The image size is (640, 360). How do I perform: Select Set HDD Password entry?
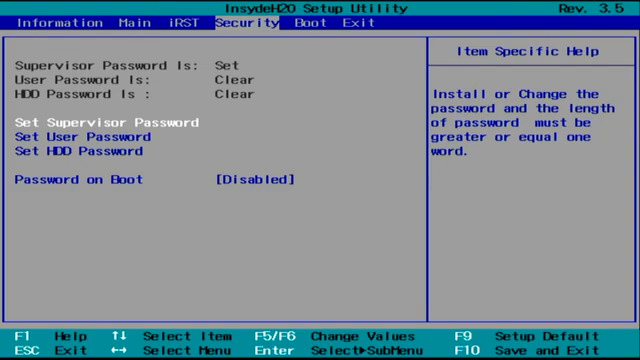(79, 151)
